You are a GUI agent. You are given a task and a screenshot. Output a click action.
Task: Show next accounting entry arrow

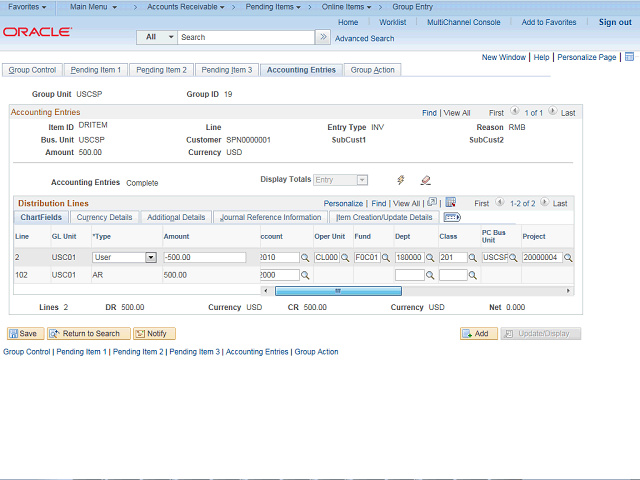coord(552,111)
